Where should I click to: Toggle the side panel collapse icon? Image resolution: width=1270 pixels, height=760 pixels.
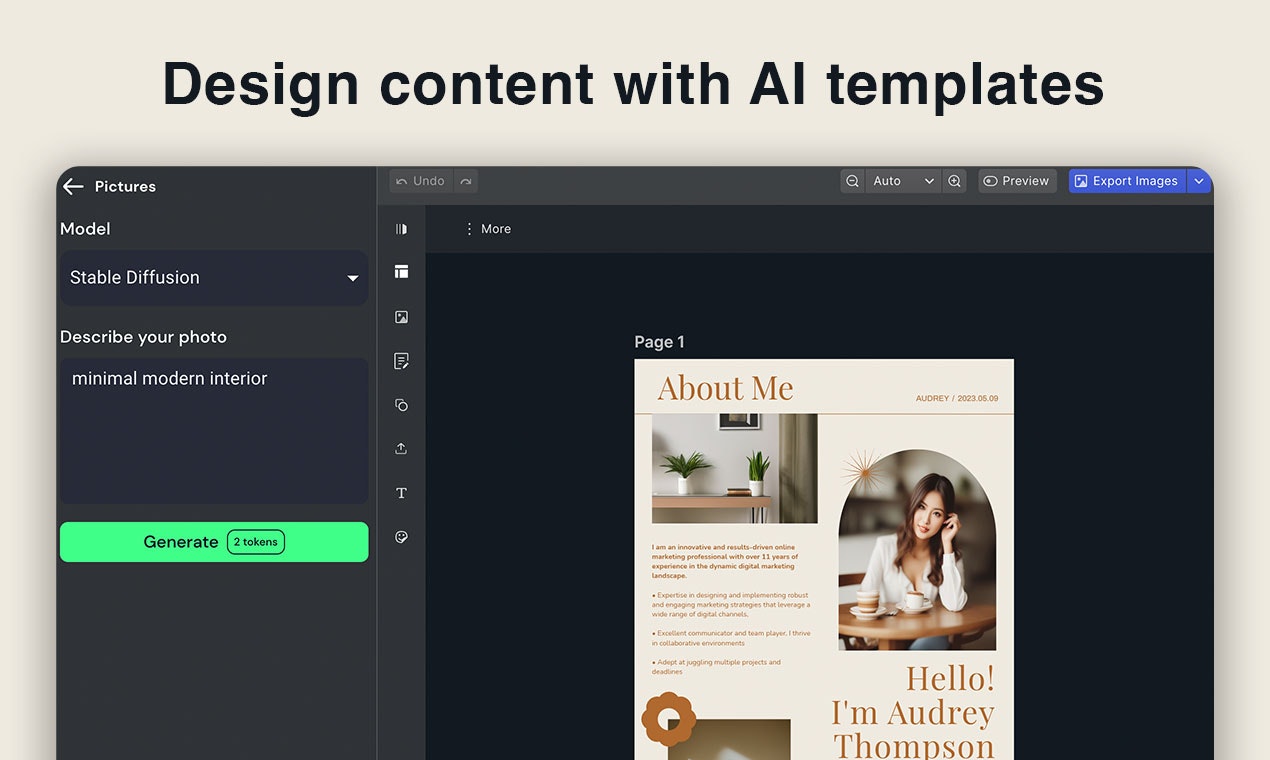click(x=401, y=229)
